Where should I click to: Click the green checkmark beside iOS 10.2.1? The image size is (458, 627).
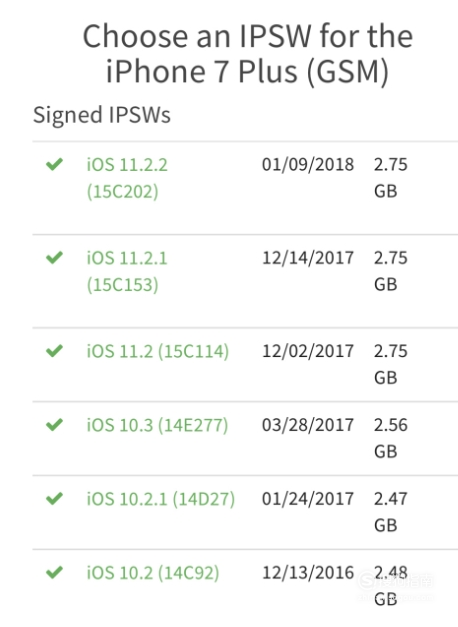(54, 498)
